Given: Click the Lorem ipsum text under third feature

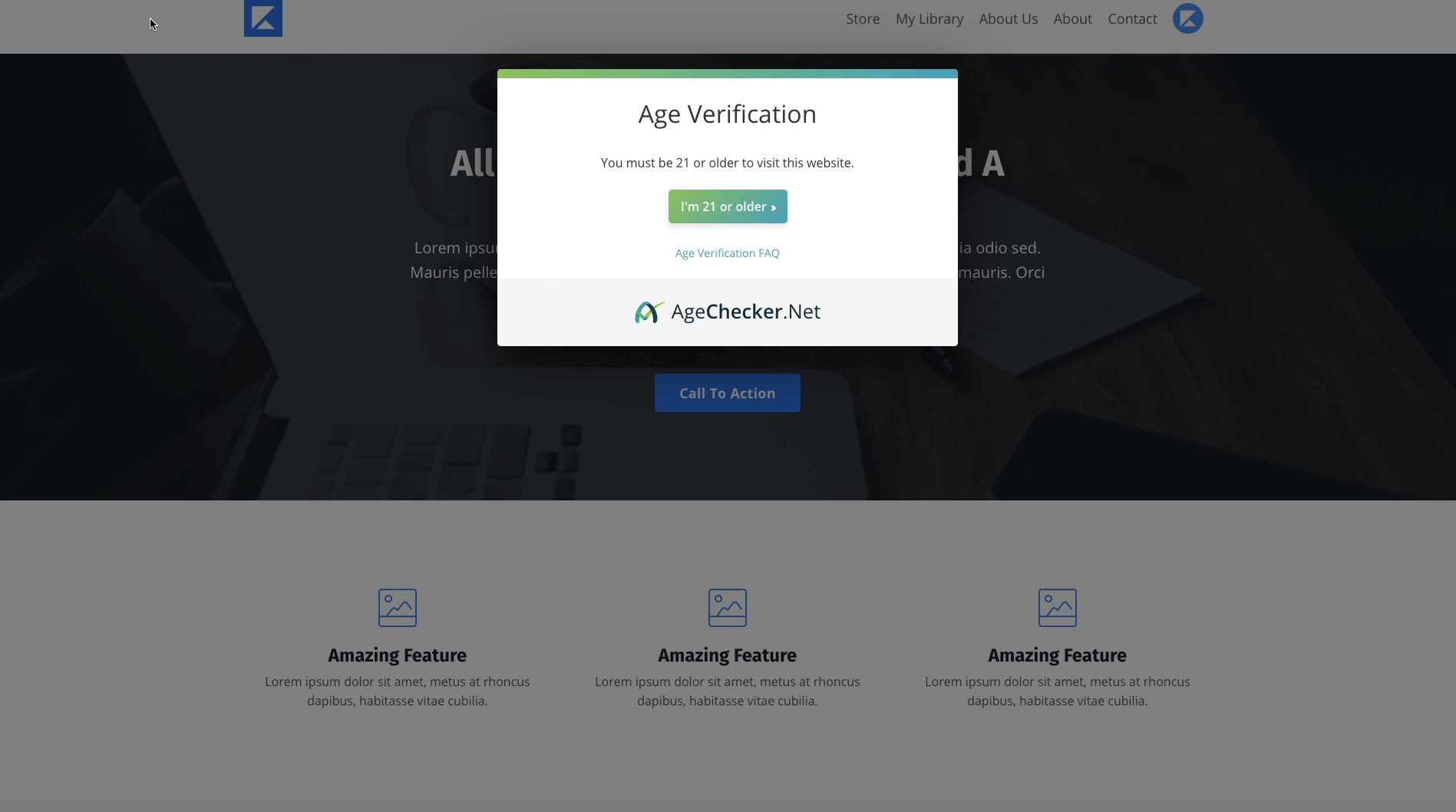Looking at the screenshot, I should click(x=1058, y=692).
